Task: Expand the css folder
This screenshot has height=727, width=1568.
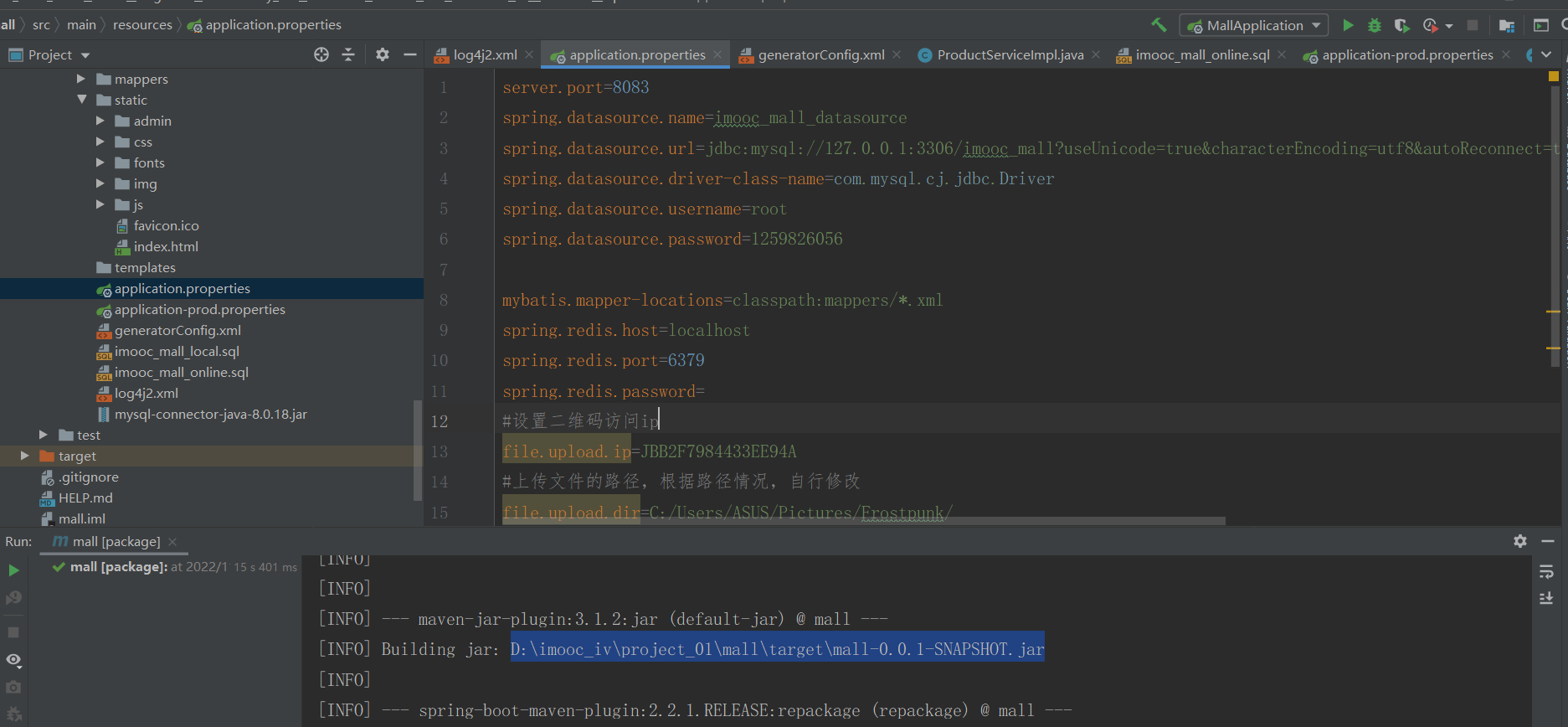Action: tap(100, 142)
